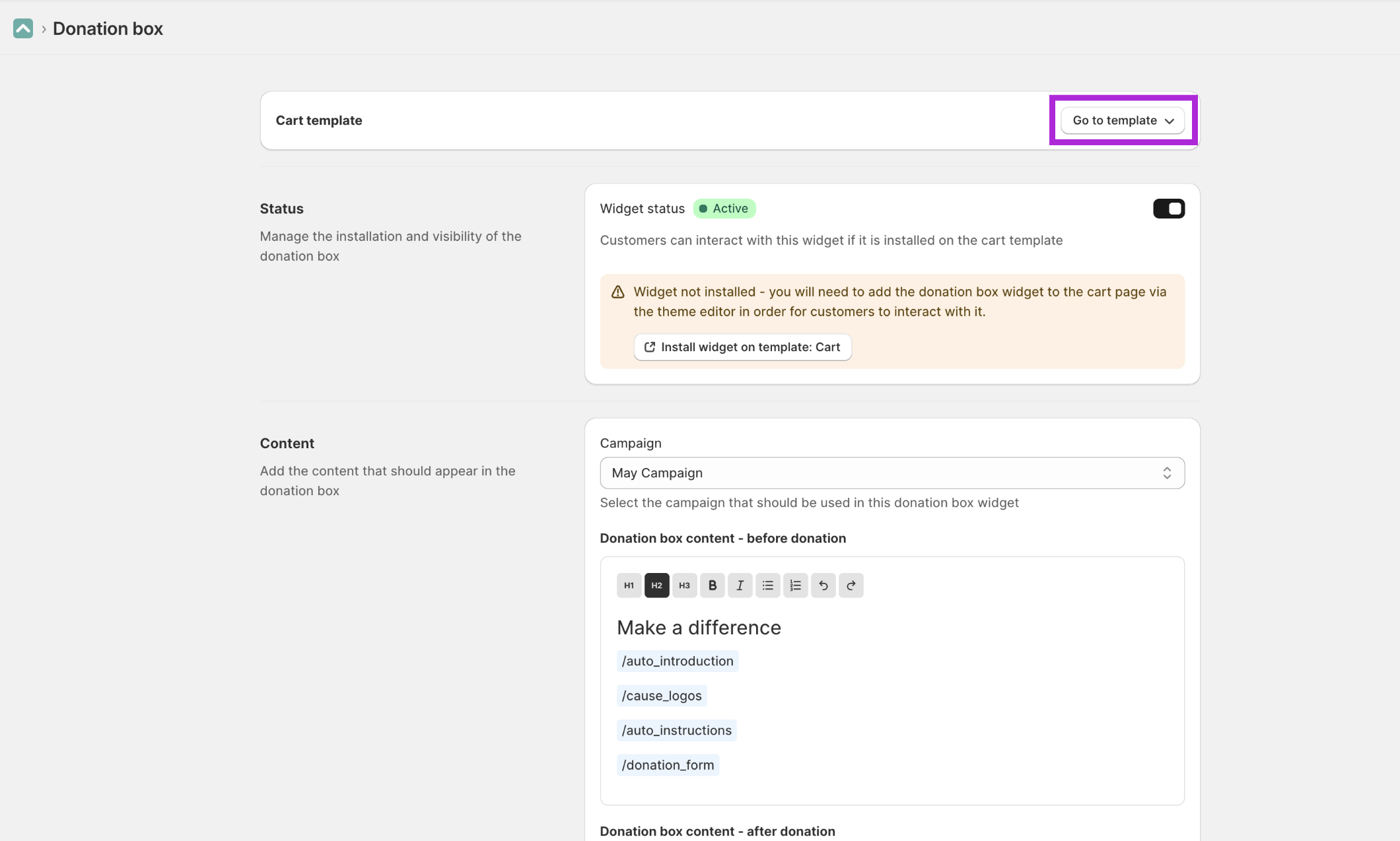Viewport: 1400px width, 841px height.
Task: Insert a bulleted list
Action: click(x=767, y=586)
